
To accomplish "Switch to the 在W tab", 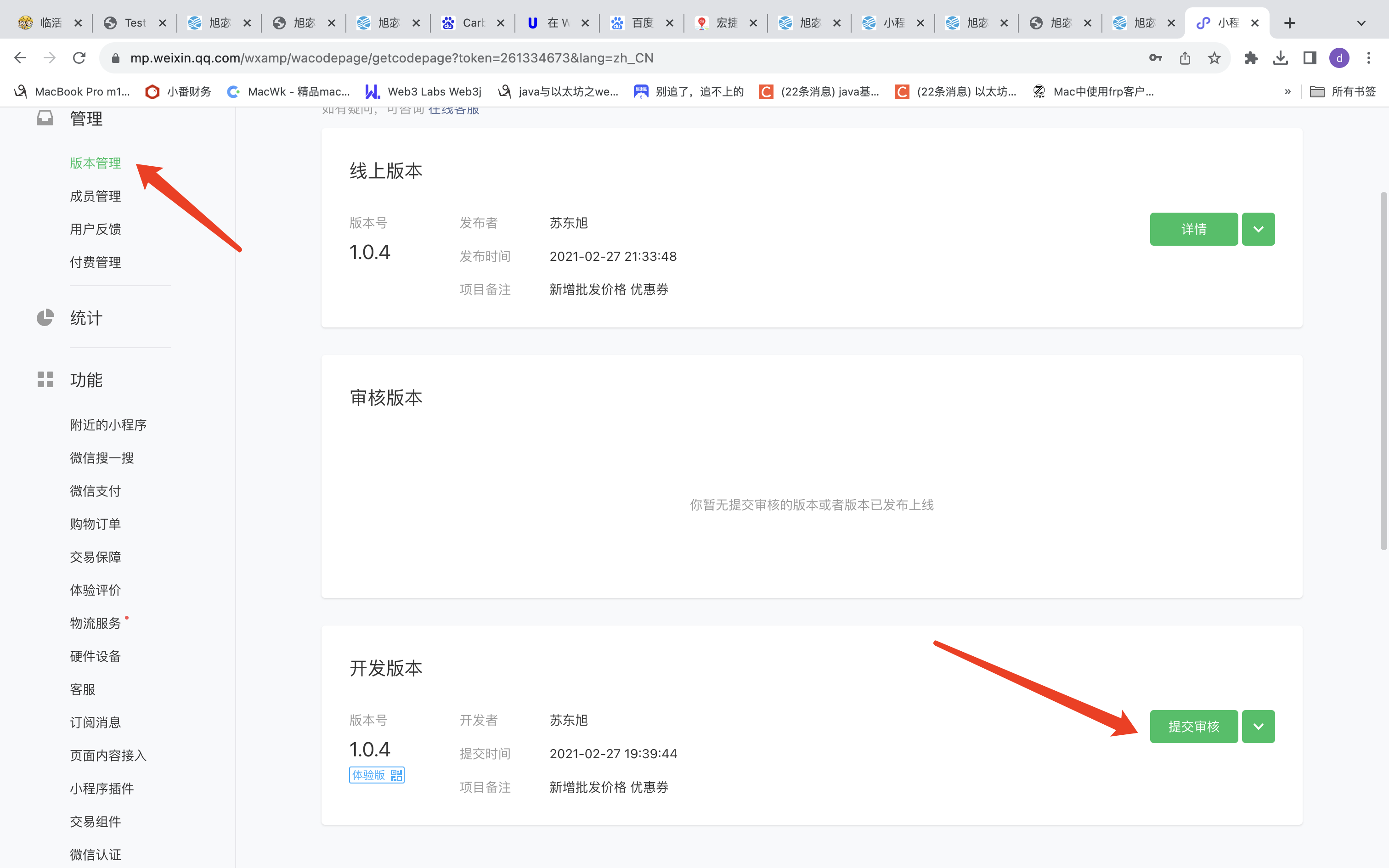I will (x=557, y=23).
